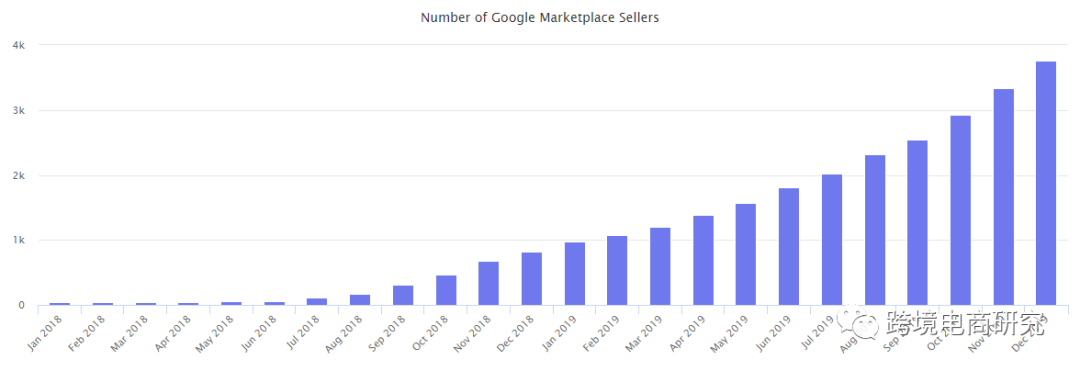Click the Jan 2018 x-axis label

pos(46,333)
